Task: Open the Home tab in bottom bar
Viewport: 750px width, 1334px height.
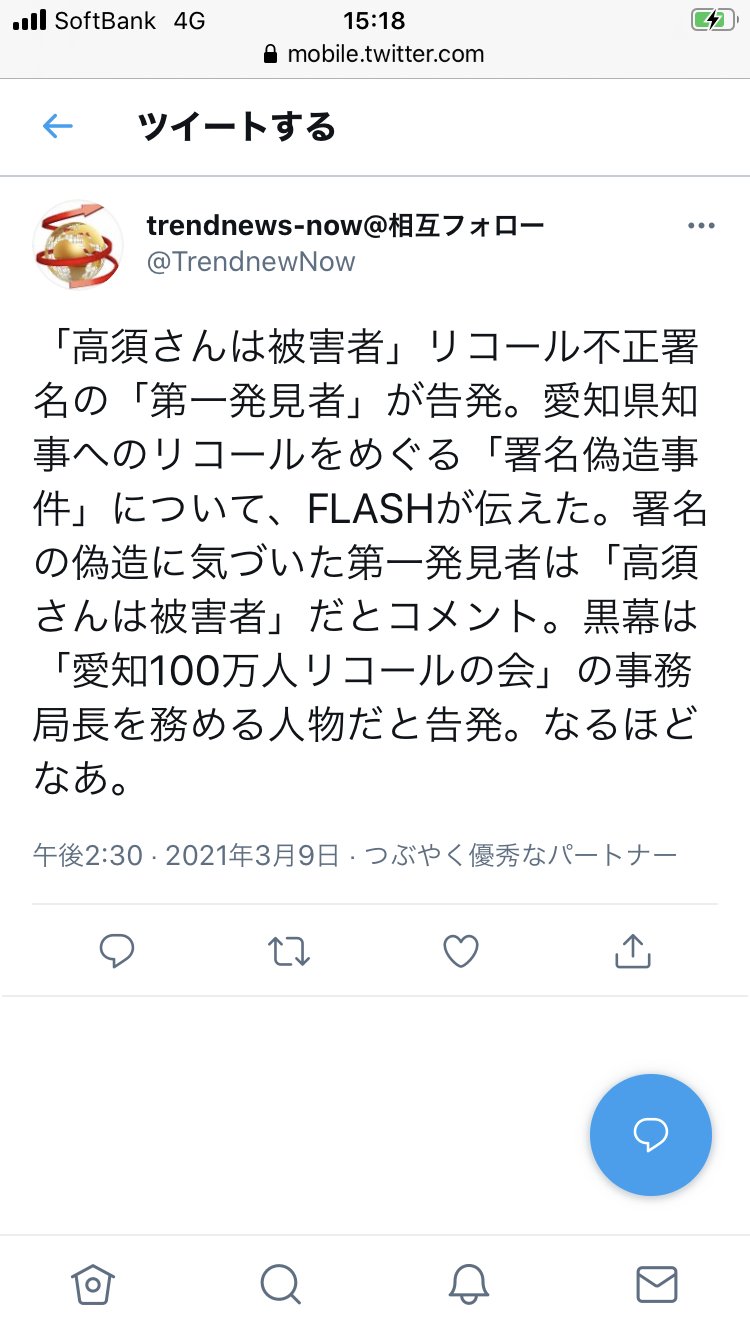Action: pyautogui.click(x=93, y=1284)
